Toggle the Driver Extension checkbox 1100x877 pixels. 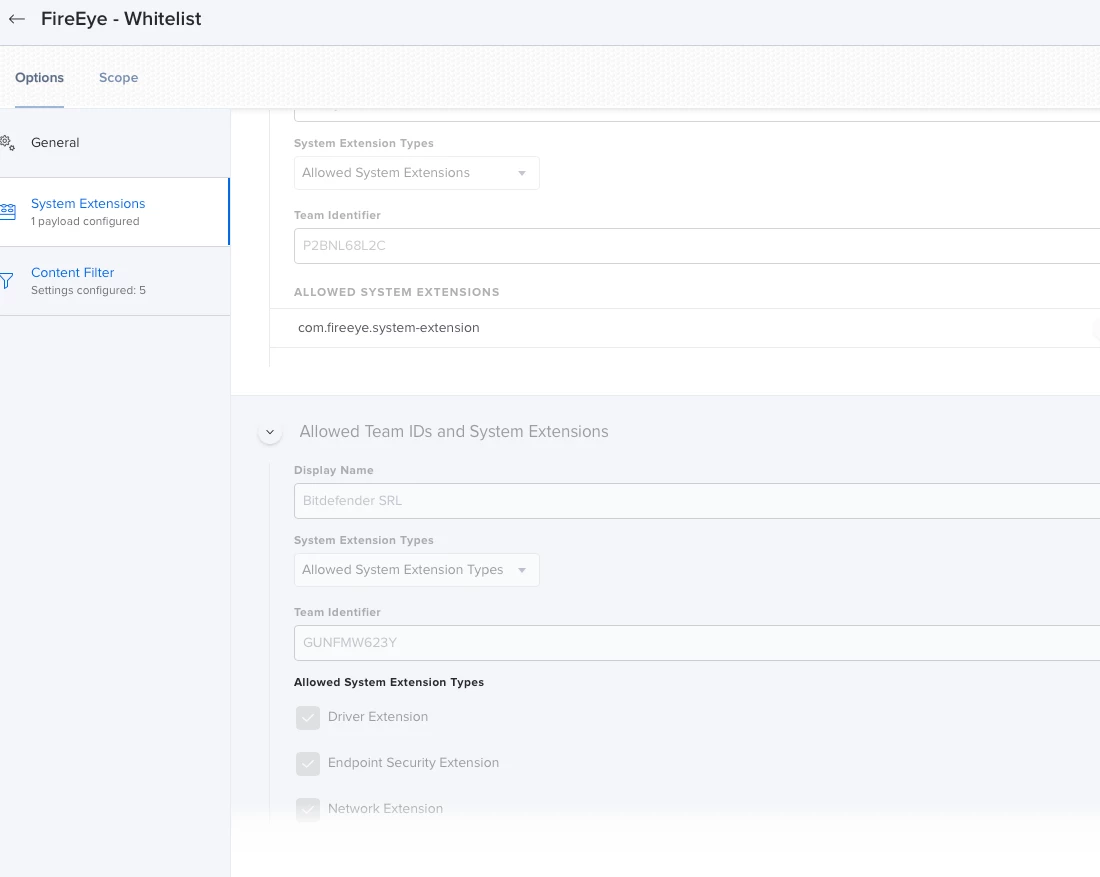click(x=308, y=718)
